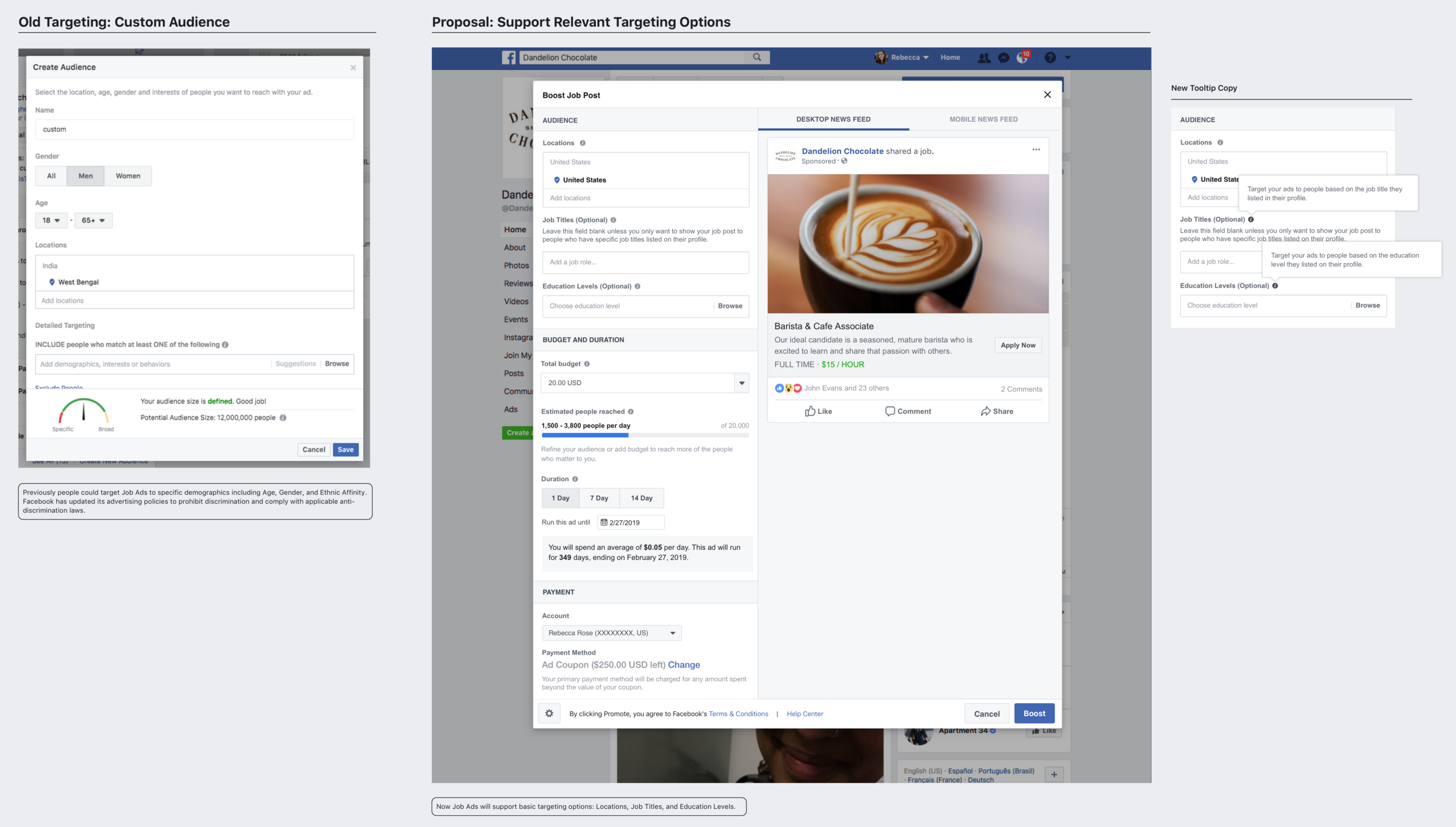Screen dimensions: 1456x827
Task: Open Account Rebecca Rose dropdown
Action: coord(611,633)
